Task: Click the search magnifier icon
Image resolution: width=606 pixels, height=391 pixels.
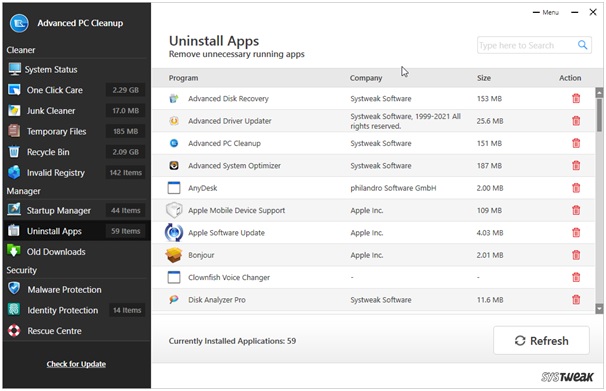Action: point(582,45)
